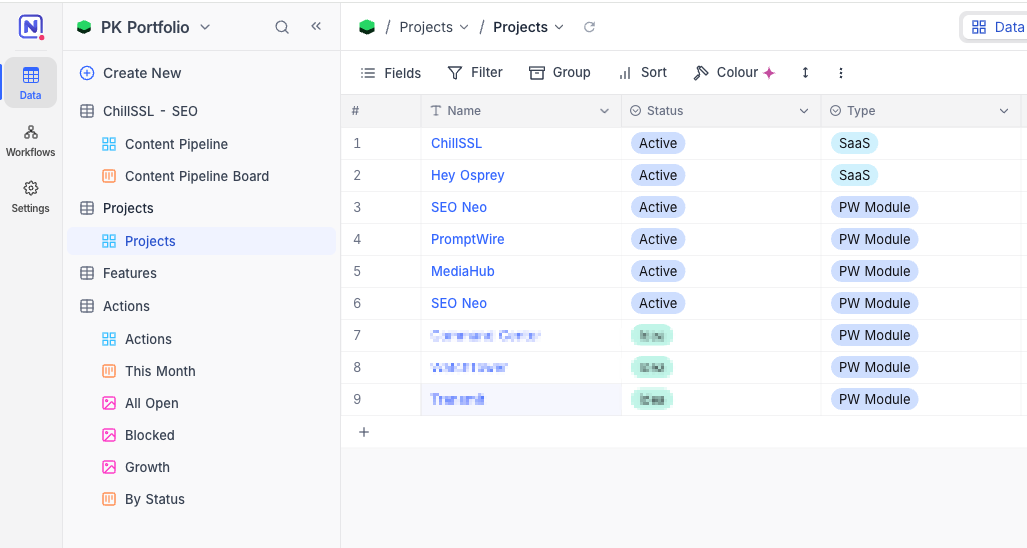Open the Filter toolbar option
The image size is (1027, 548).
pos(475,73)
